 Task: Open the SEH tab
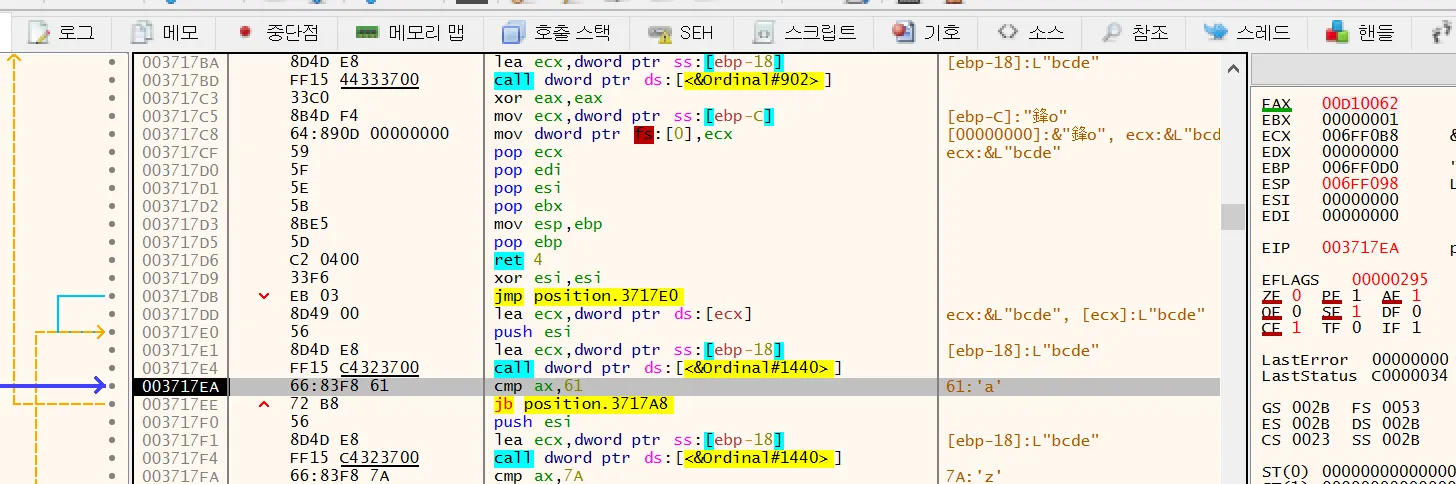(682, 32)
